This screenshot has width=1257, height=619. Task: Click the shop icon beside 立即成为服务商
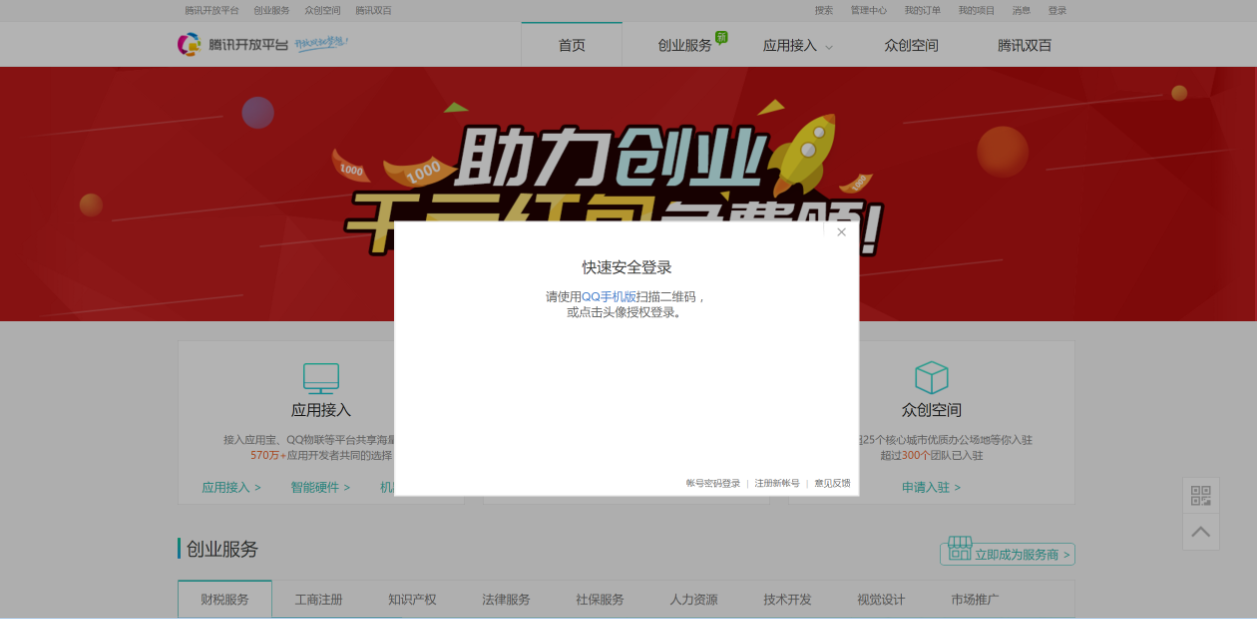pos(960,548)
